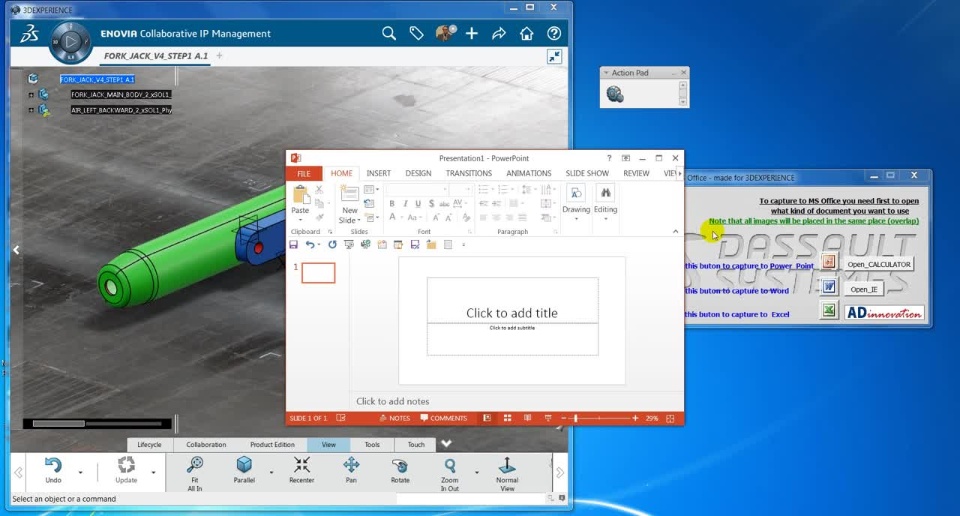The height and width of the screenshot is (516, 960).
Task: Click the Open_CALCULATOR button
Action: pyautogui.click(x=879, y=264)
